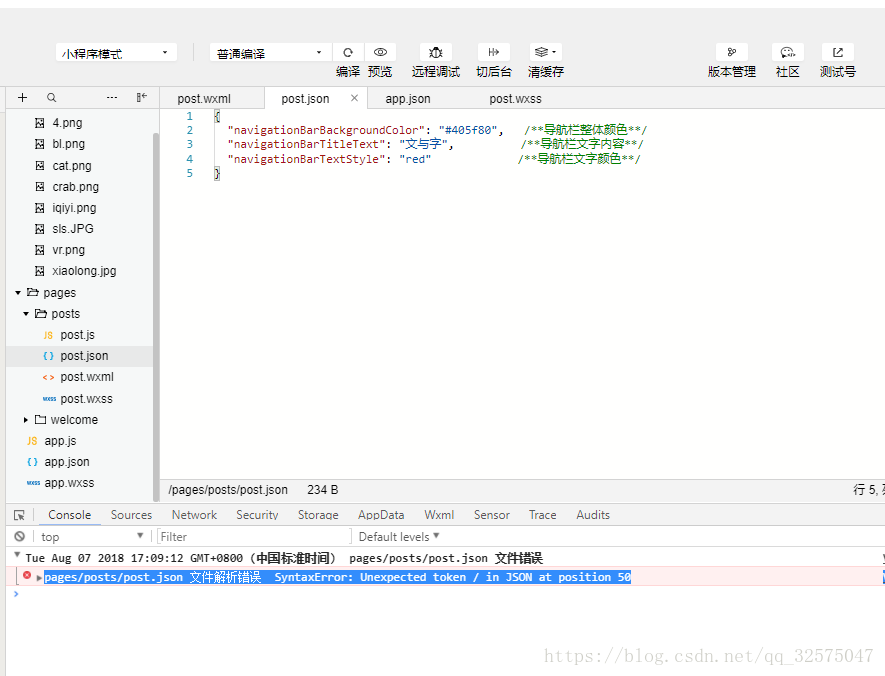Click the 编译 (Compile) refresh icon
The height and width of the screenshot is (676, 885).
[x=347, y=51]
